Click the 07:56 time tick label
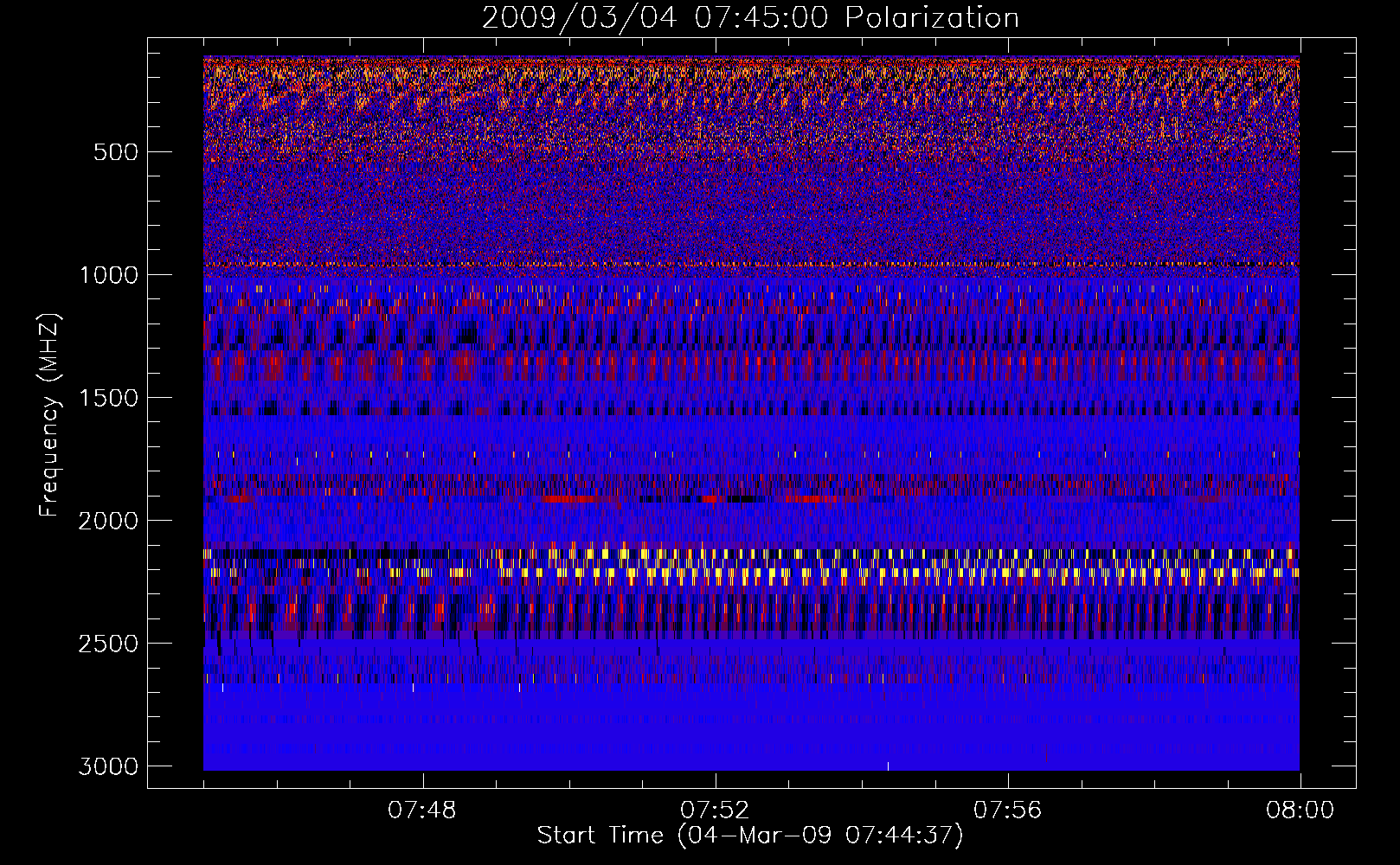1400x865 pixels. tap(1007, 811)
